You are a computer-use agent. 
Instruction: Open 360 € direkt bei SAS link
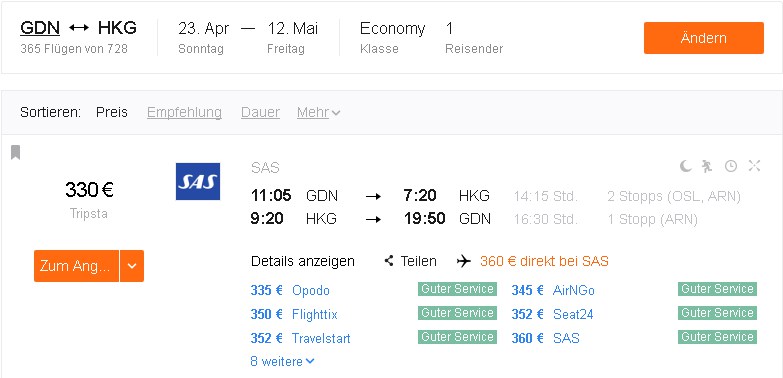pyautogui.click(x=544, y=261)
